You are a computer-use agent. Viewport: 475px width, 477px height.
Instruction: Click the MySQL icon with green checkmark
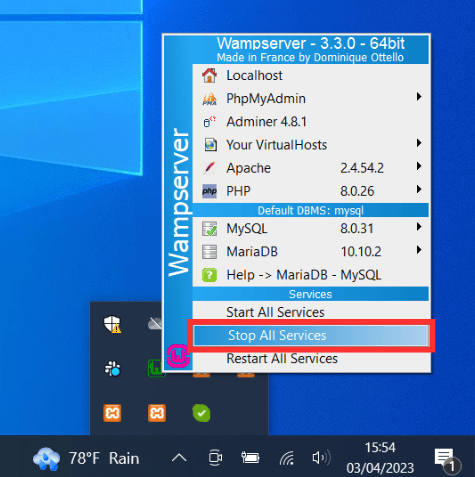tap(209, 229)
